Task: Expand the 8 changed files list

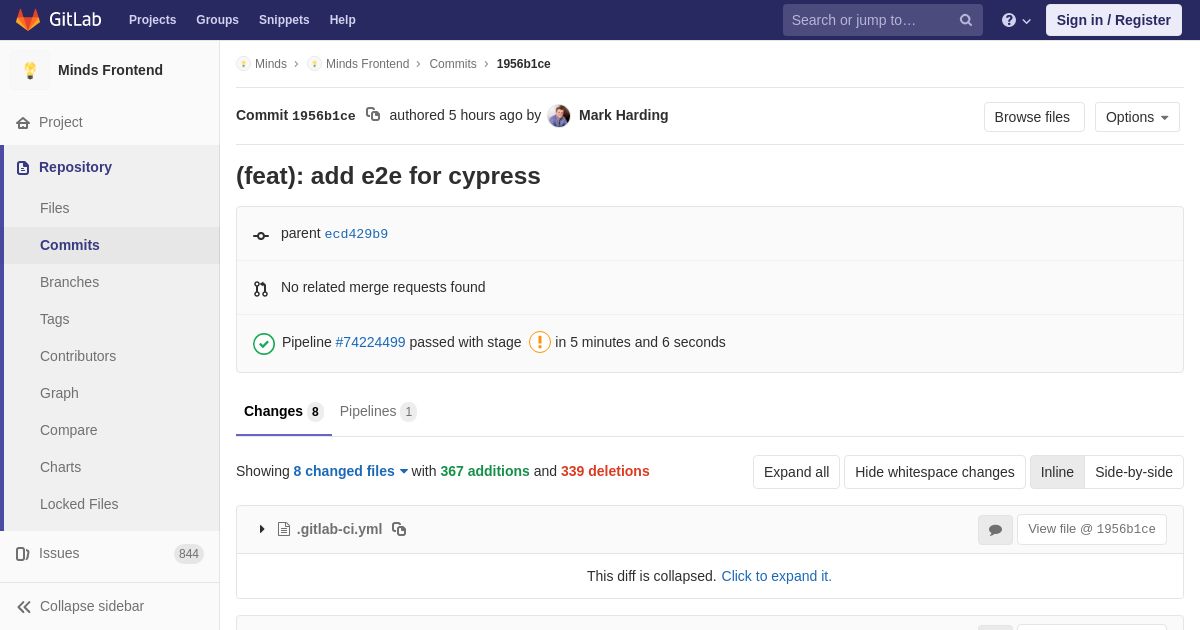Action: click(350, 471)
